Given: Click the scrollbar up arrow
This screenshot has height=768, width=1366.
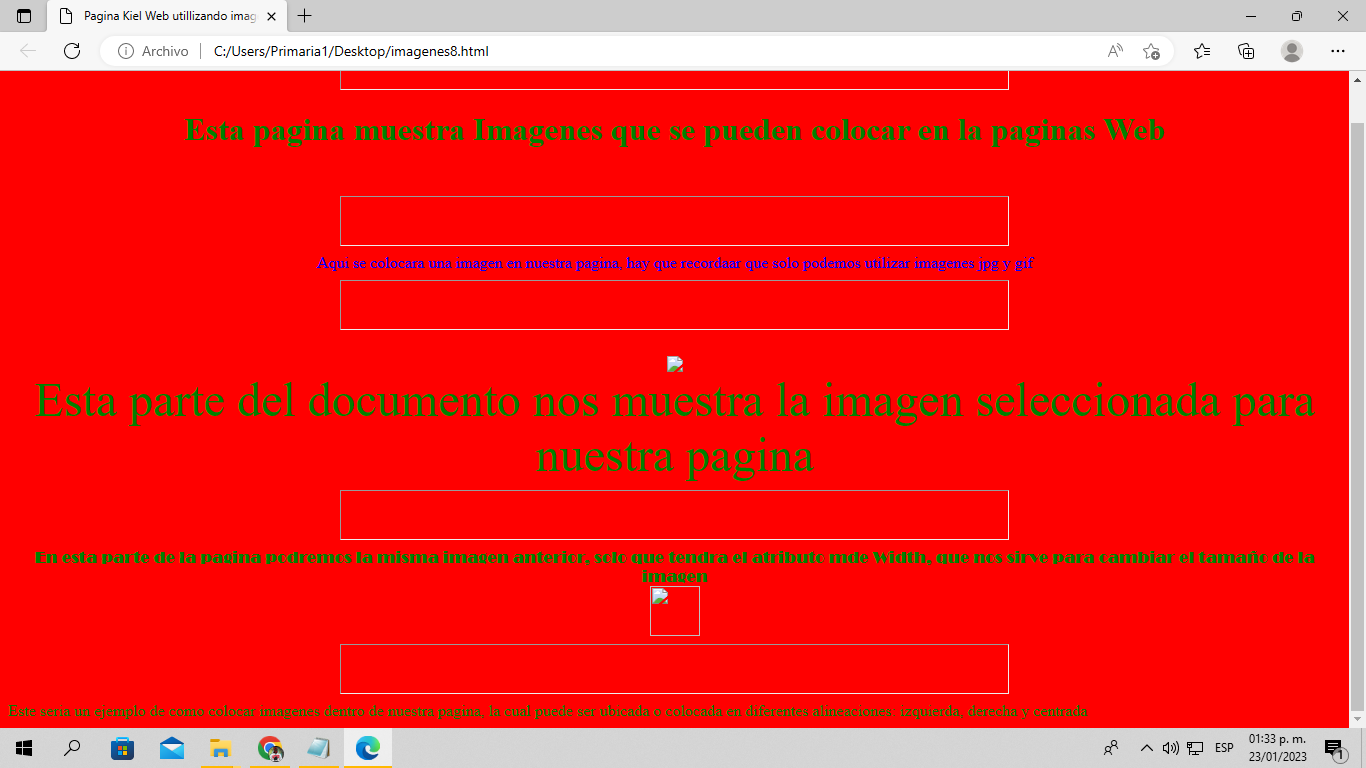Looking at the screenshot, I should point(1358,79).
